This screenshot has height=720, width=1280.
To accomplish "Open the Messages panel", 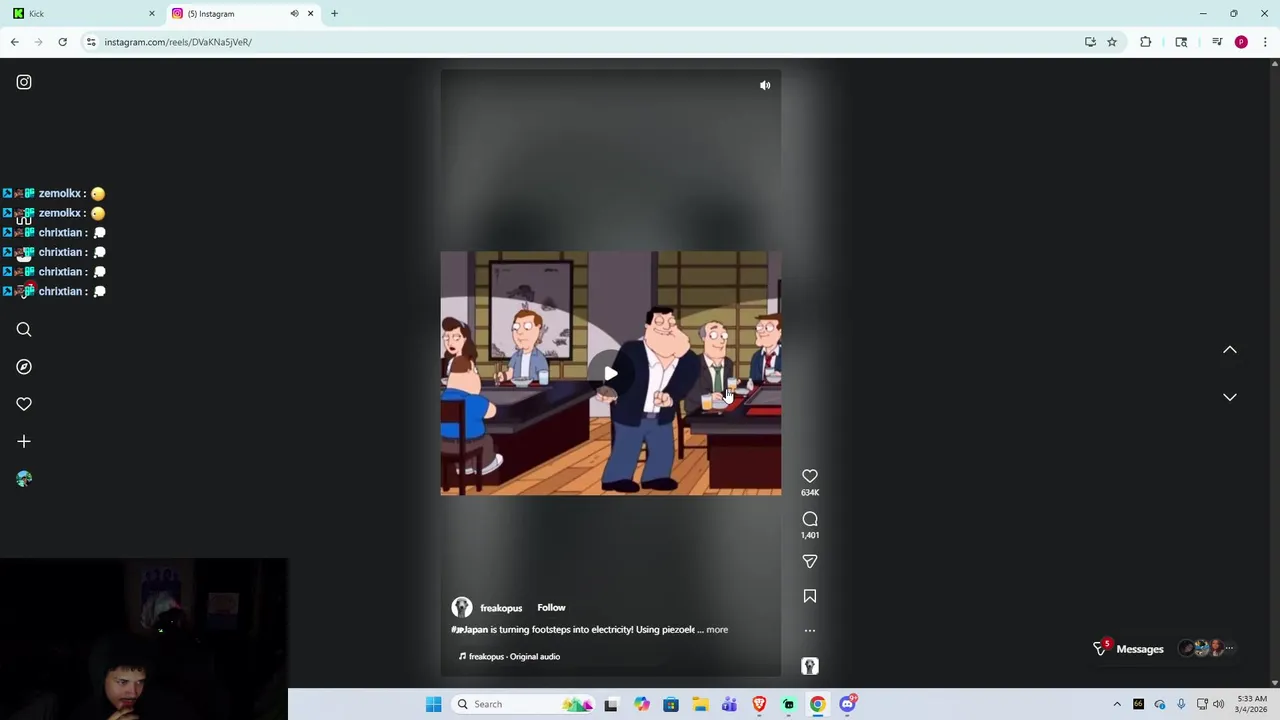I will click(1139, 649).
